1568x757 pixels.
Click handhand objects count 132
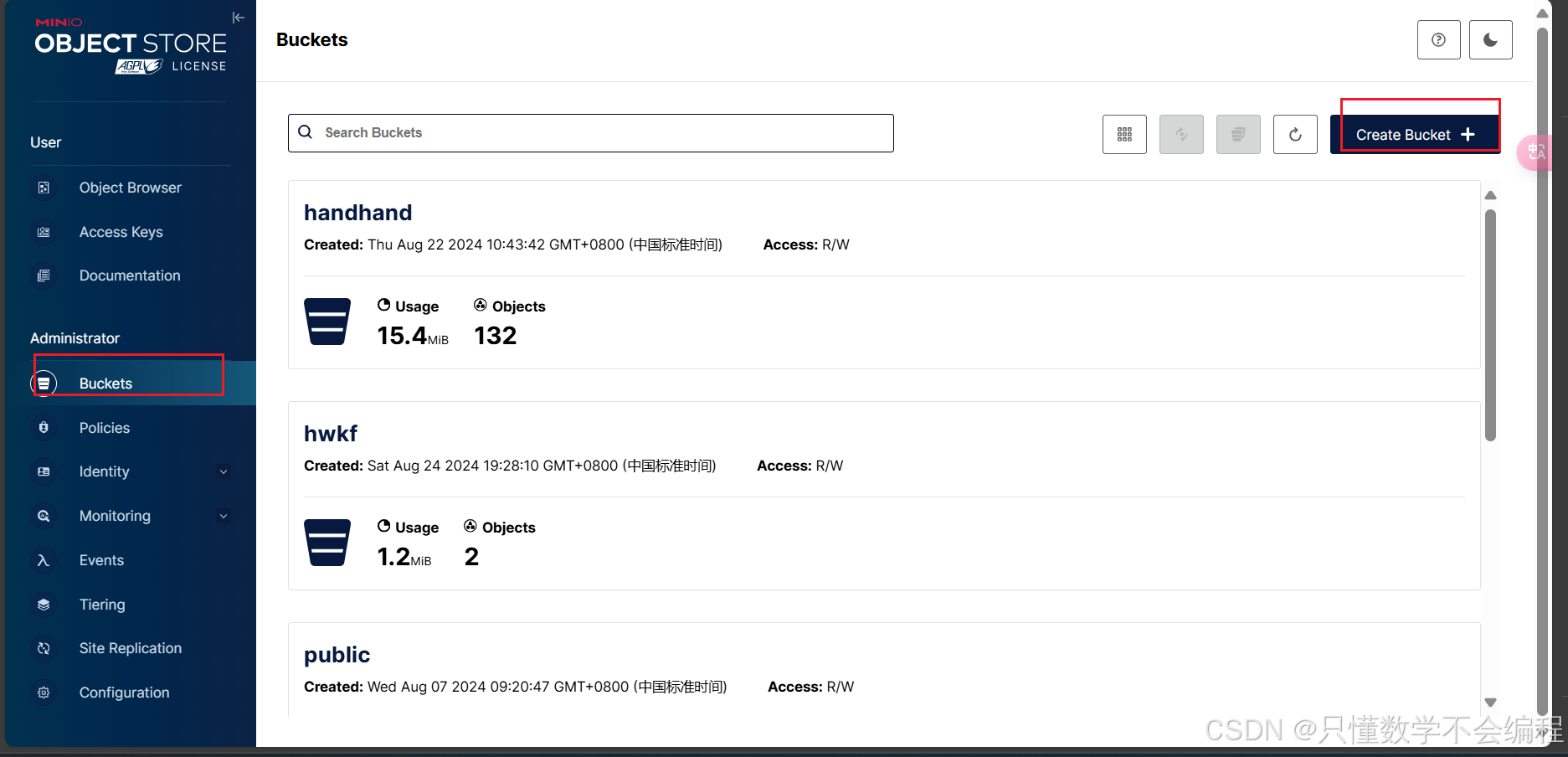[496, 336]
